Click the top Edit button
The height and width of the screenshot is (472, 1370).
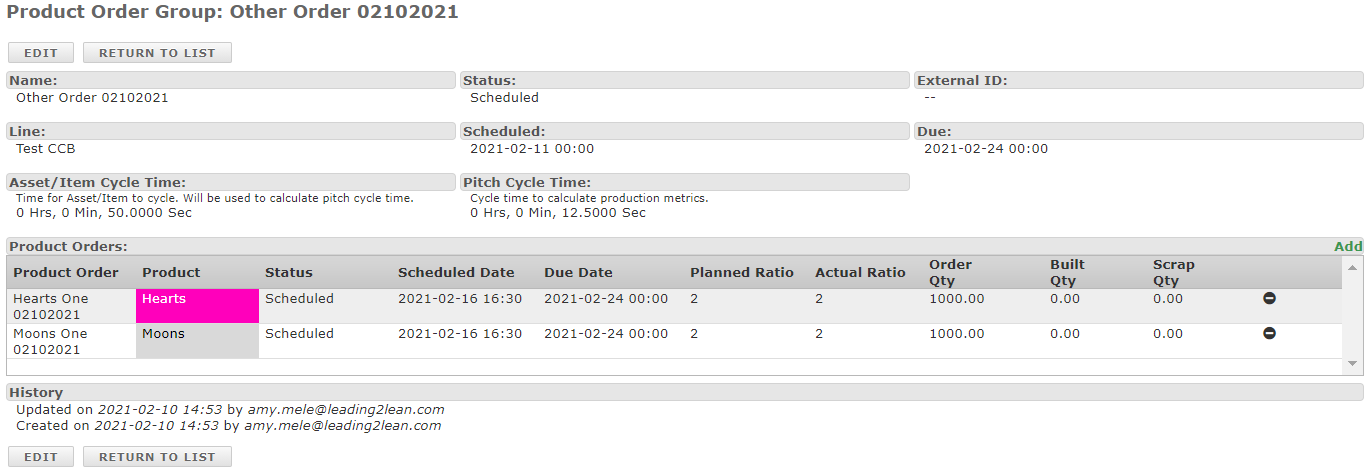pyautogui.click(x=41, y=53)
